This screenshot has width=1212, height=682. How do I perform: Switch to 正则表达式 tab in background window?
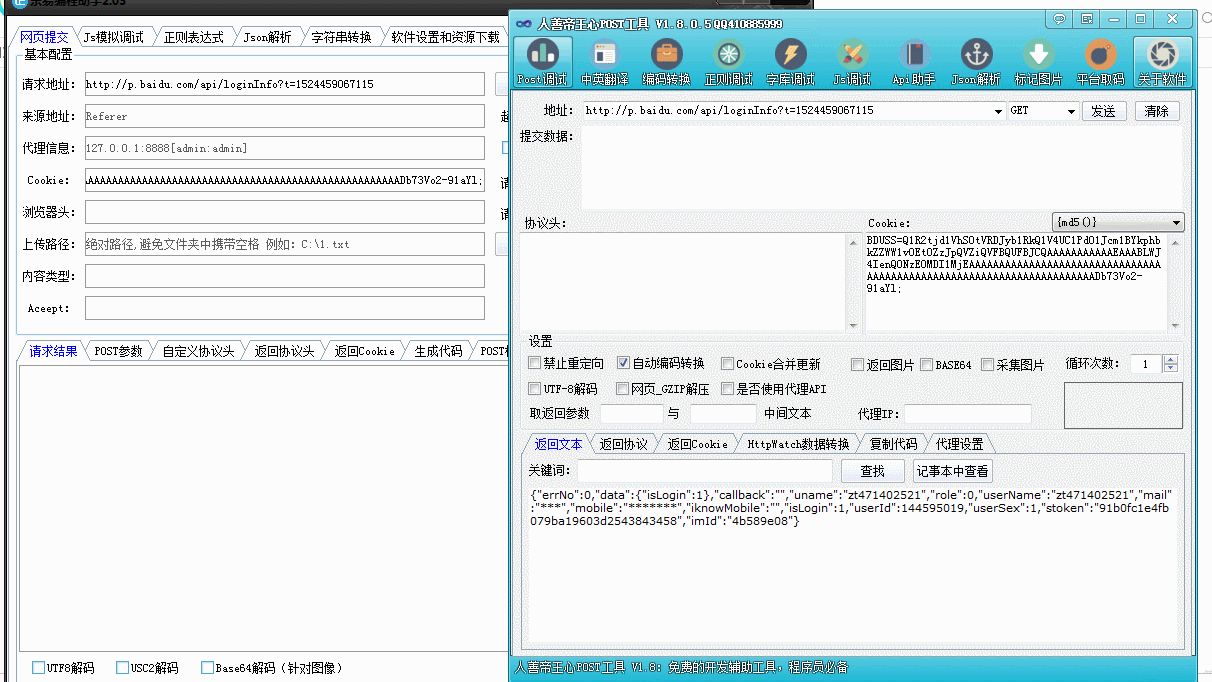(194, 37)
